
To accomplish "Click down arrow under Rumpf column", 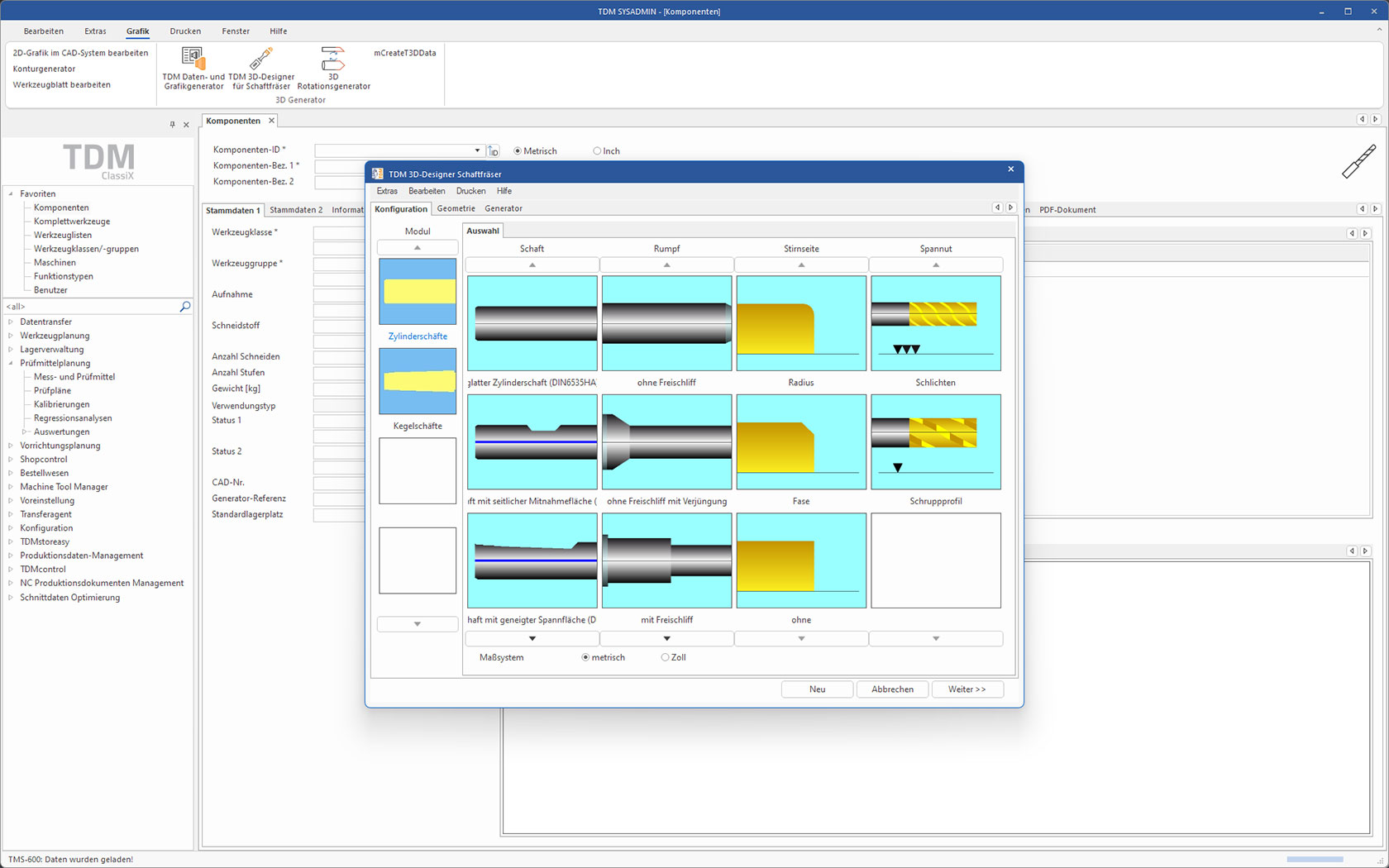I will (x=666, y=638).
